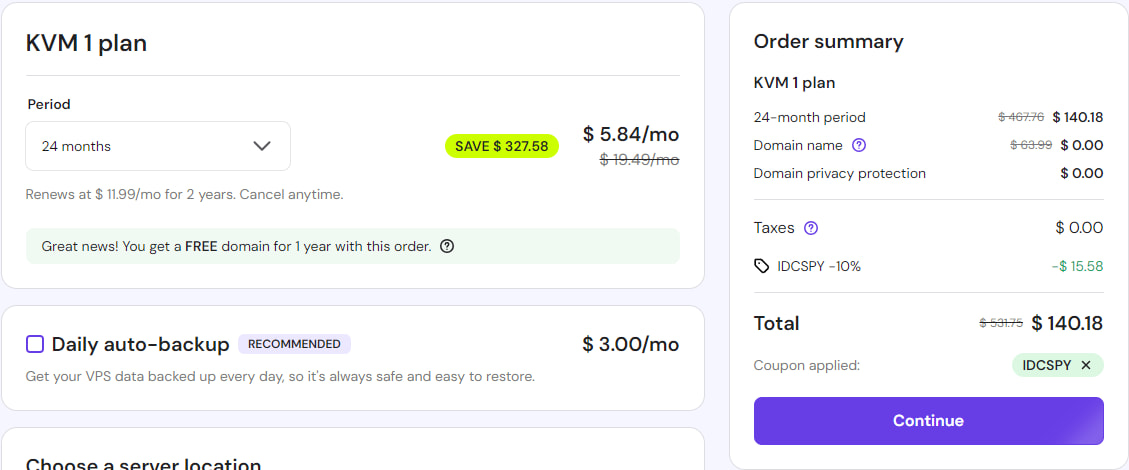This screenshot has height=470, width=1129.
Task: Click the Total amount $ 140.18
Action: (x=1067, y=323)
